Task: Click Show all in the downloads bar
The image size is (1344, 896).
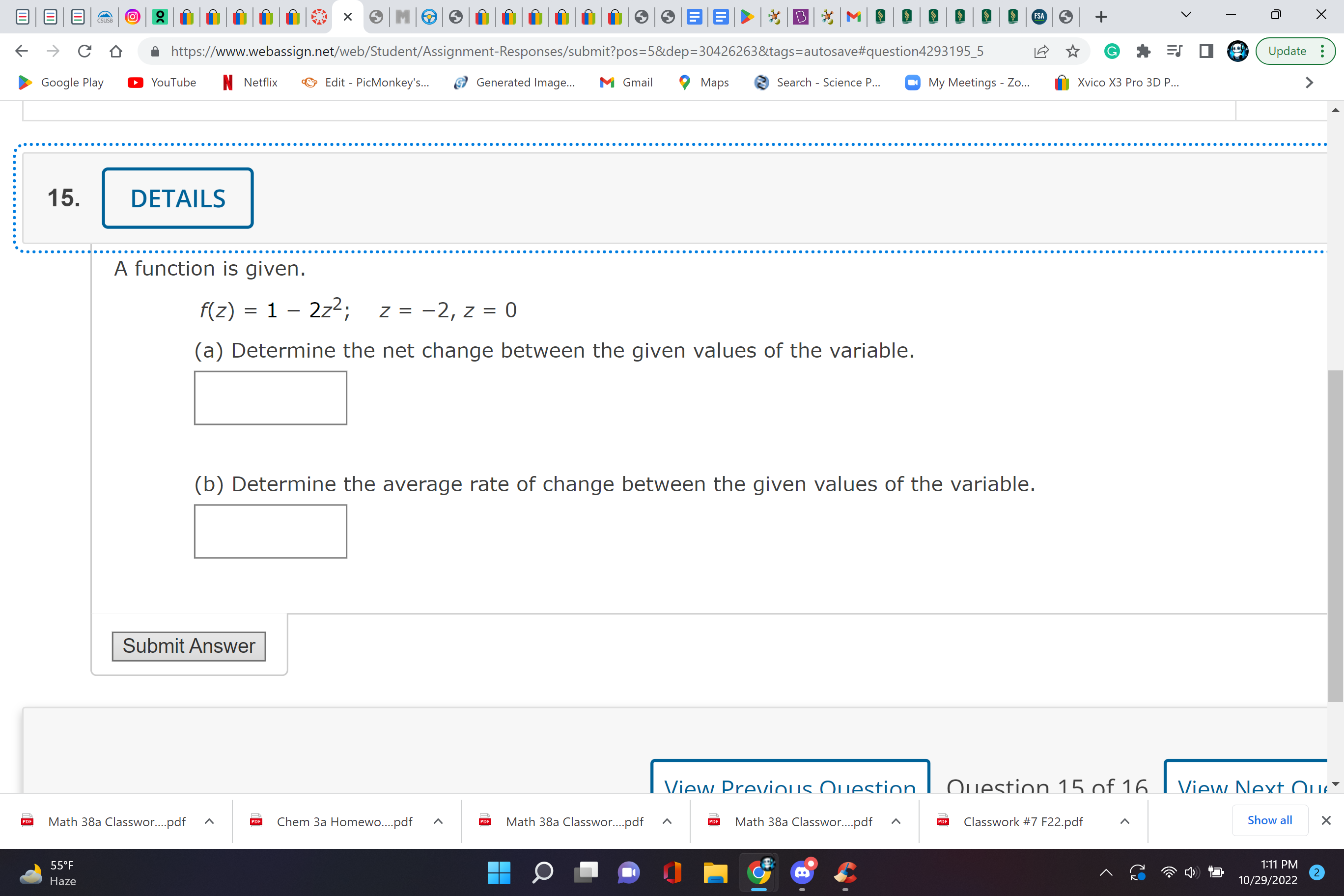Action: click(1270, 820)
